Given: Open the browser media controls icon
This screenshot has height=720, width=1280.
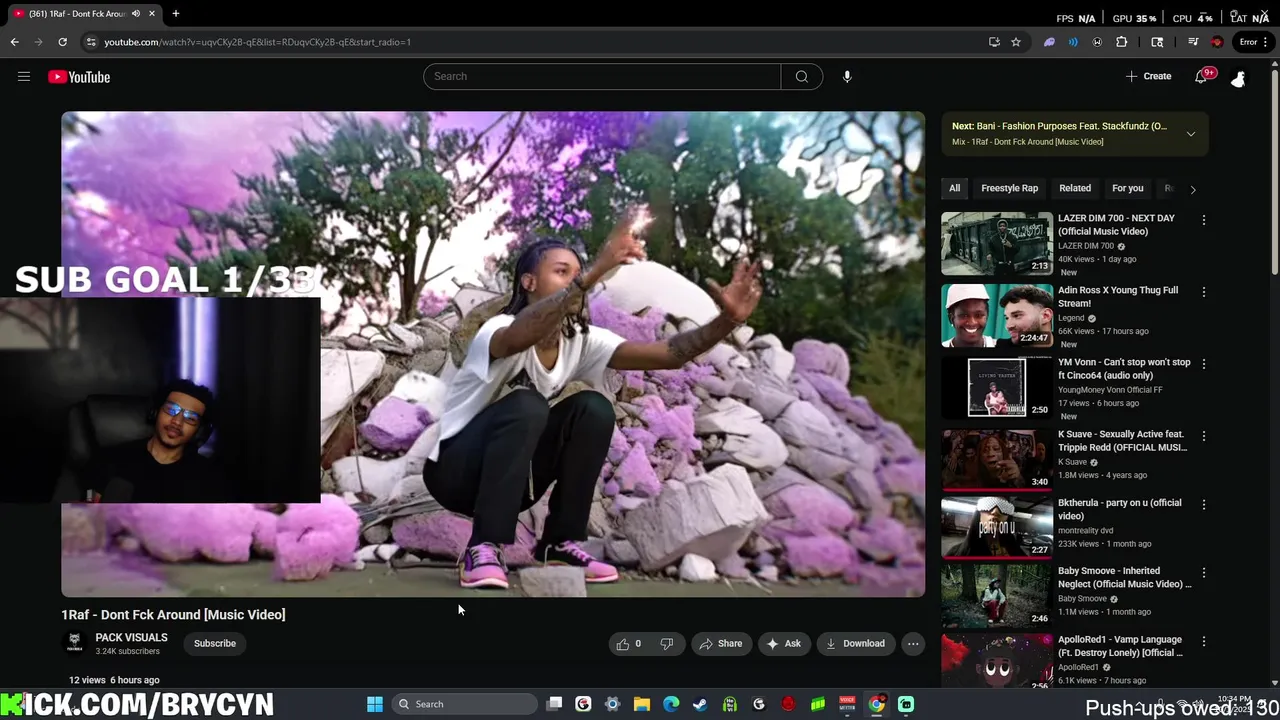Looking at the screenshot, I should point(1193,42).
